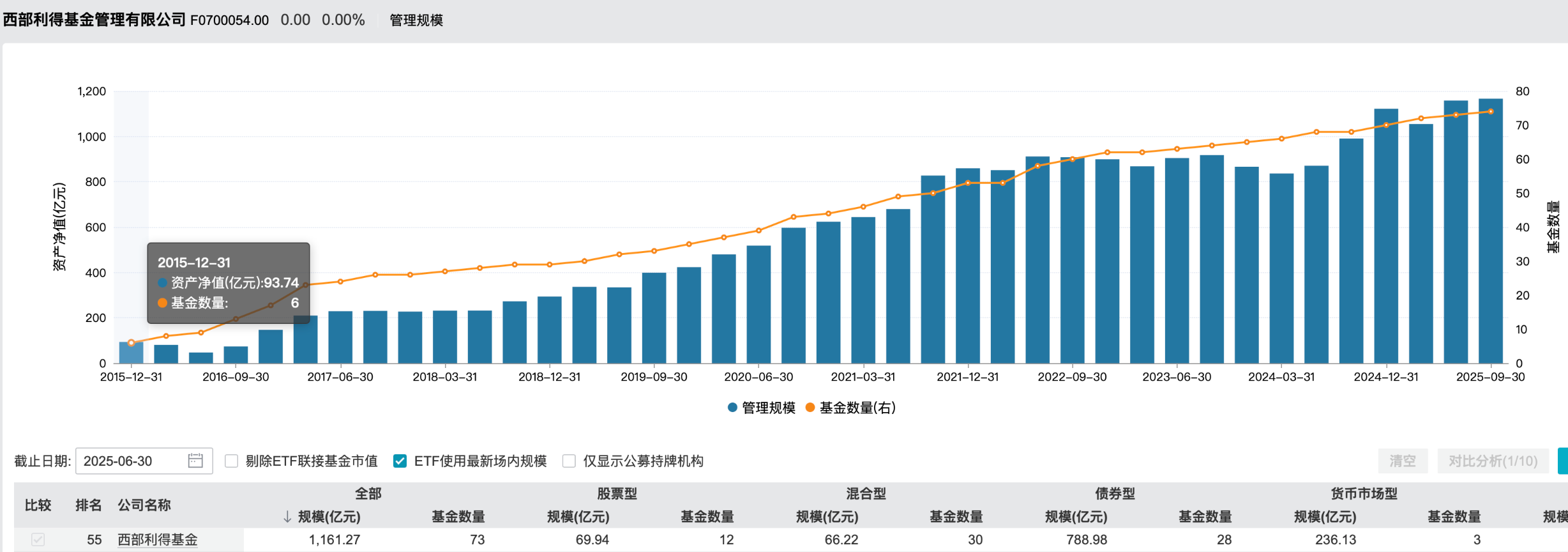Toggle the orange 基金数量(右) legend marker
The image size is (1568, 552).
click(810, 408)
